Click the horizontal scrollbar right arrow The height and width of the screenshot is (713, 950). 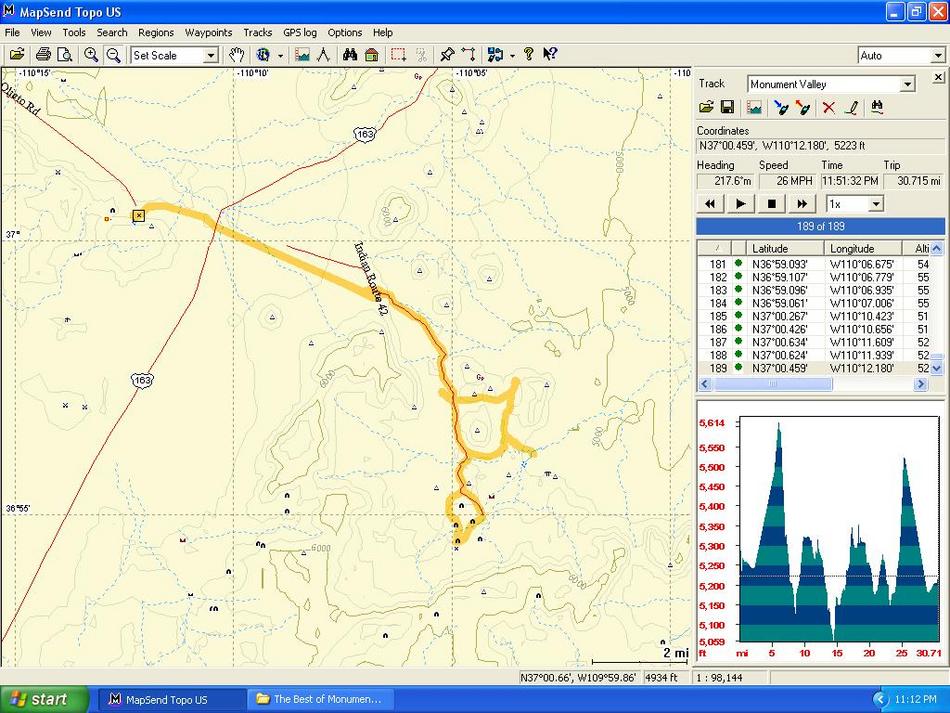[921, 383]
